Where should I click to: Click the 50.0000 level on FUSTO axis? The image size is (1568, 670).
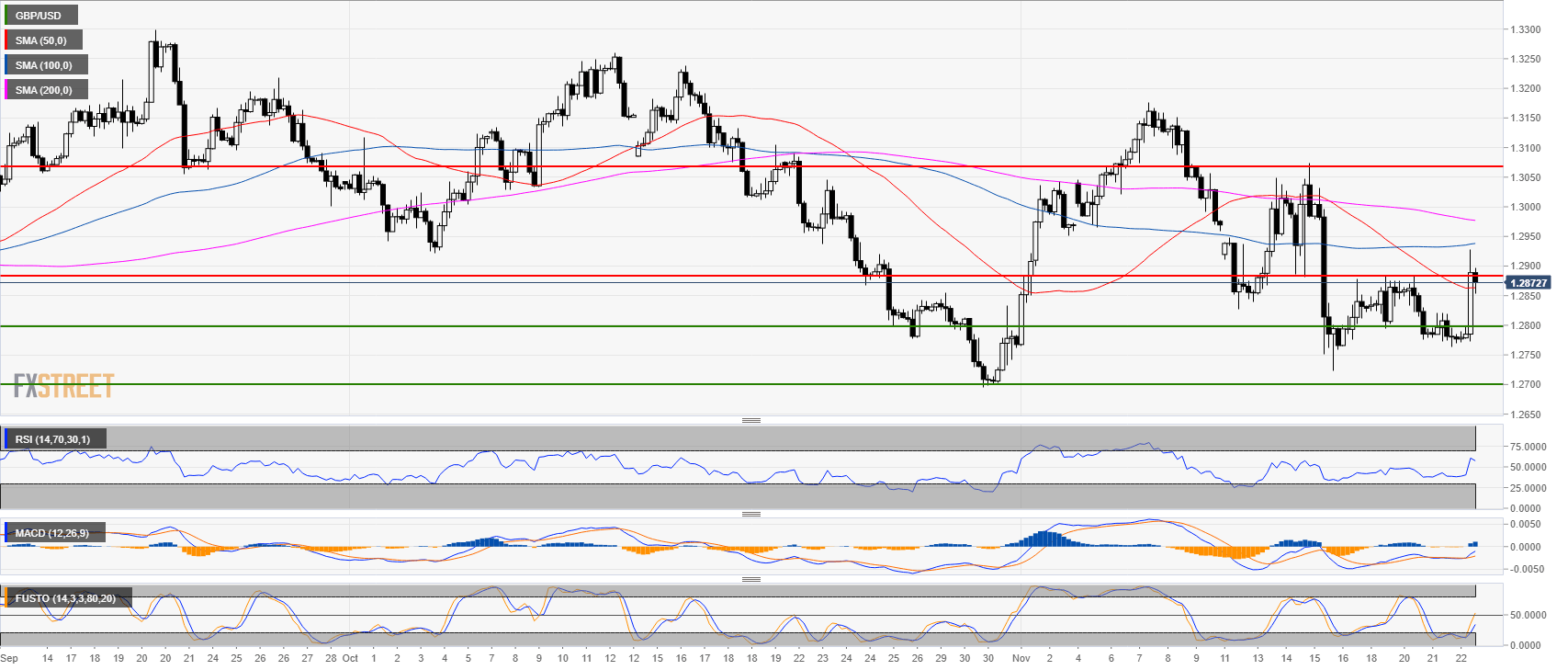click(x=1528, y=615)
